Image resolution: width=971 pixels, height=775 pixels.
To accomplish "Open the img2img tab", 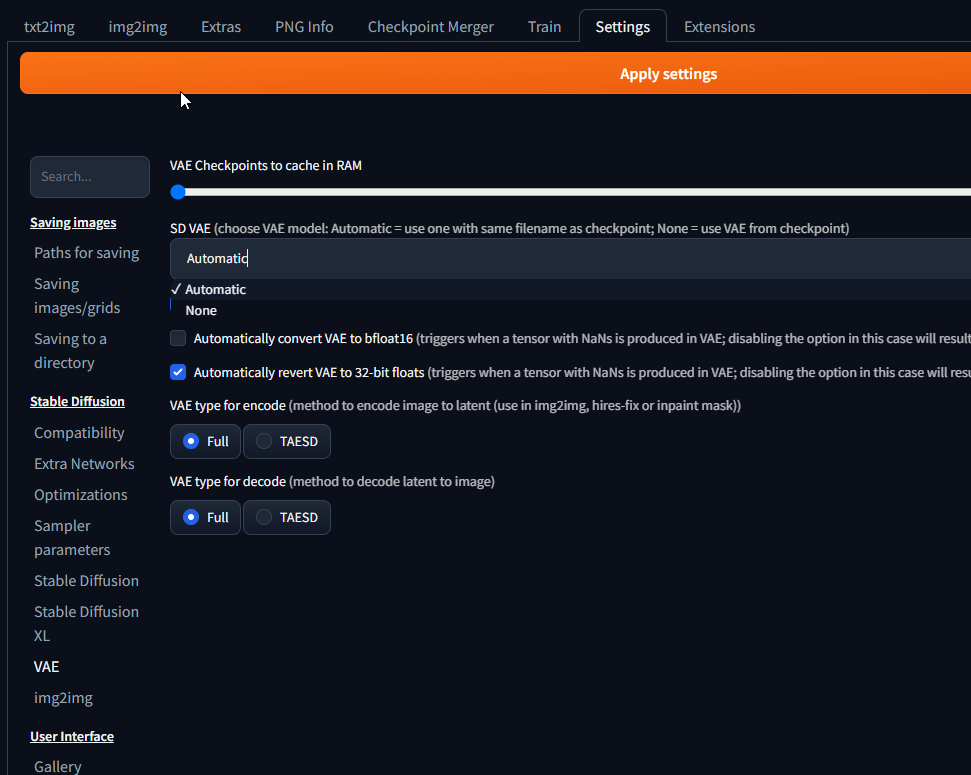I will click(x=137, y=27).
